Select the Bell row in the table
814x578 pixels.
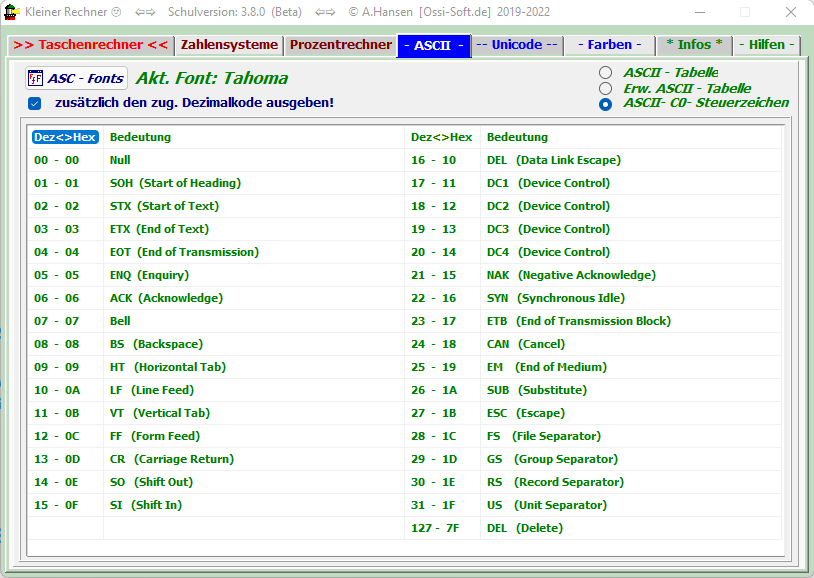(120, 321)
